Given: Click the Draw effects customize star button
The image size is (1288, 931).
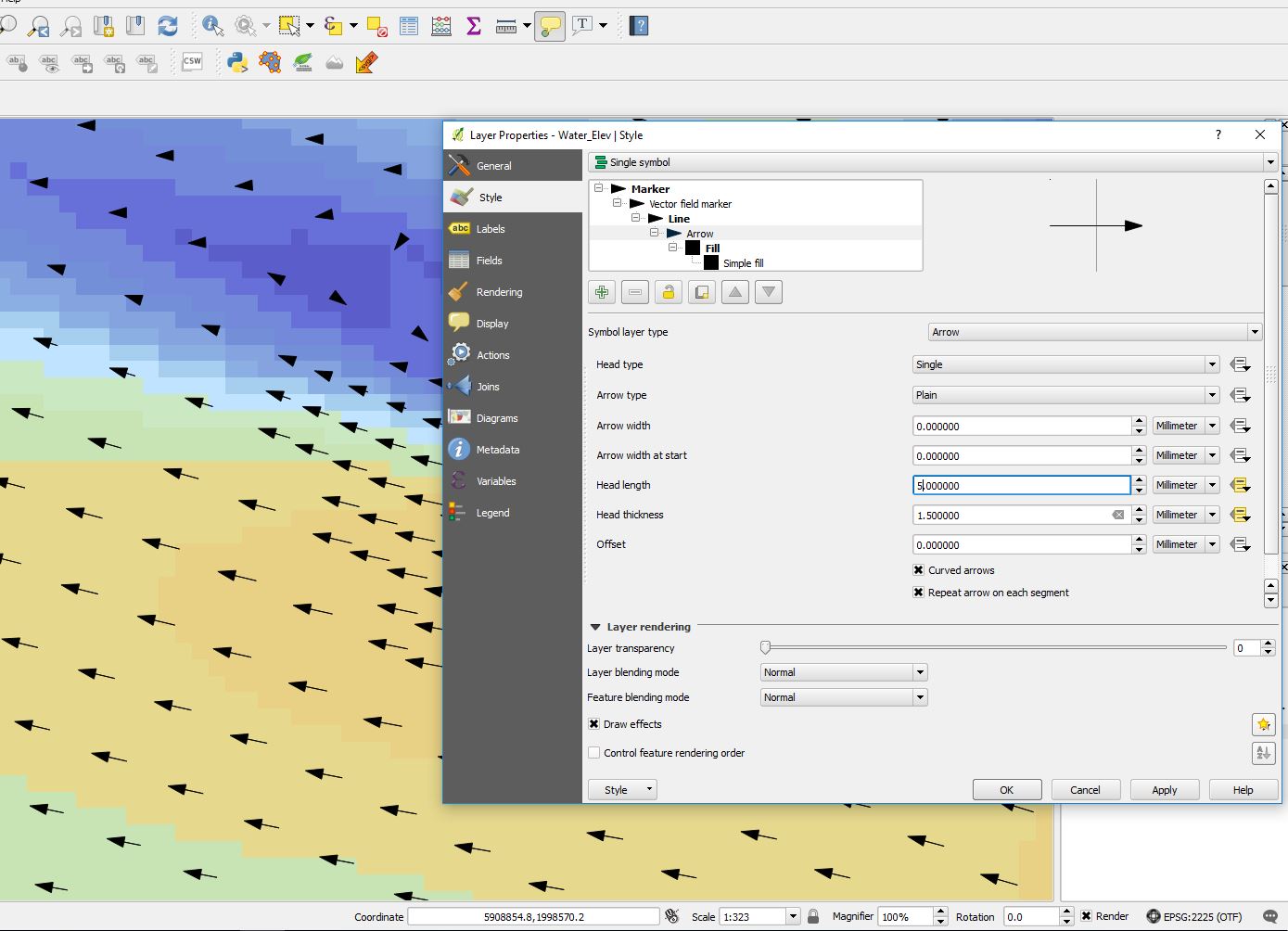Looking at the screenshot, I should pos(1263,724).
